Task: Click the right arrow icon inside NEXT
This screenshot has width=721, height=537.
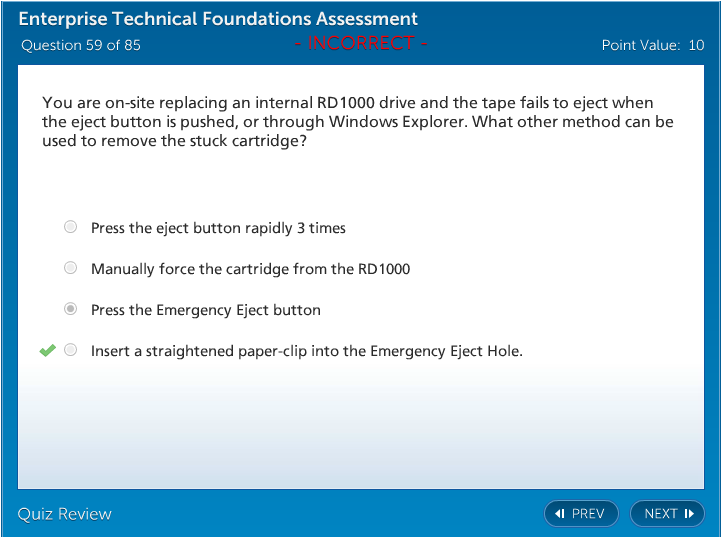Action: click(x=689, y=514)
